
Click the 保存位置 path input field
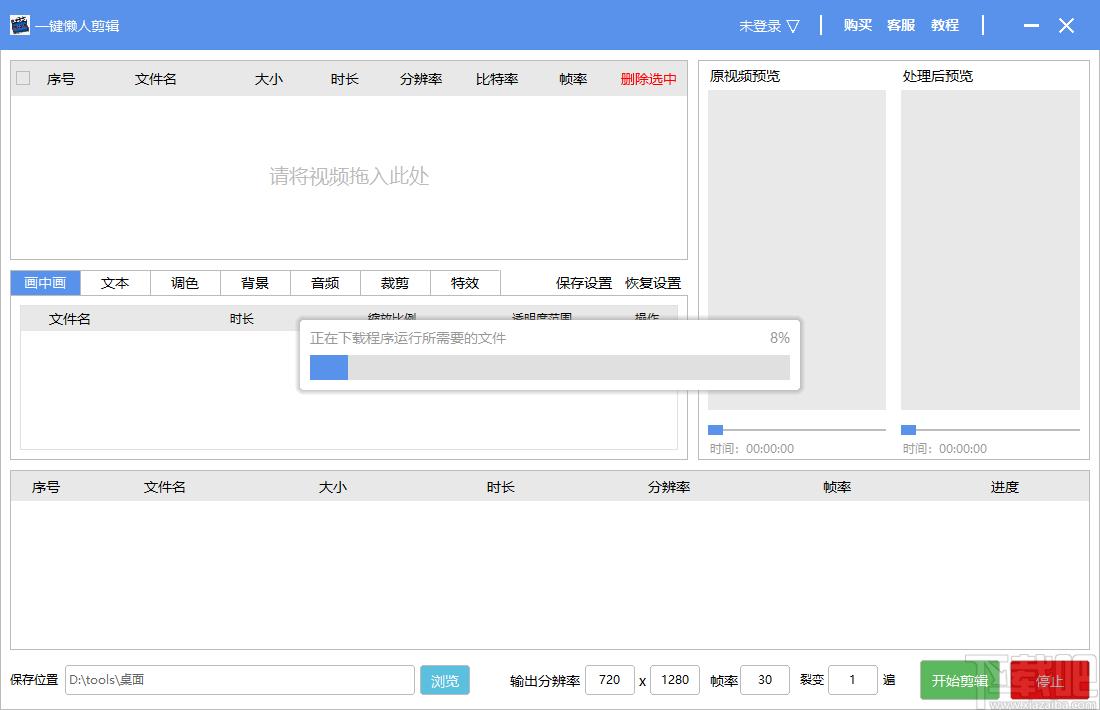pyautogui.click(x=240, y=680)
